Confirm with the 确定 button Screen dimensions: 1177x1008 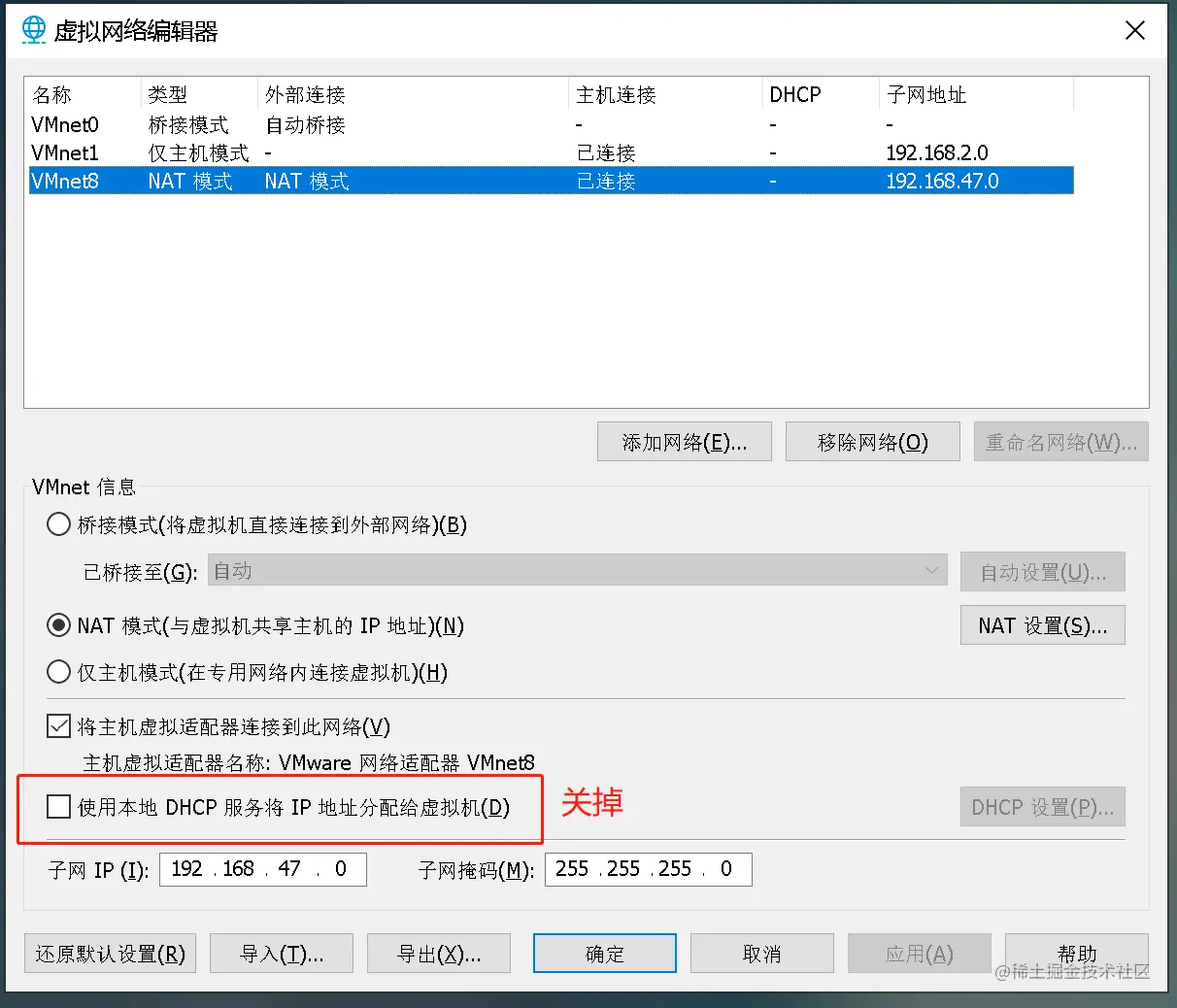(605, 954)
